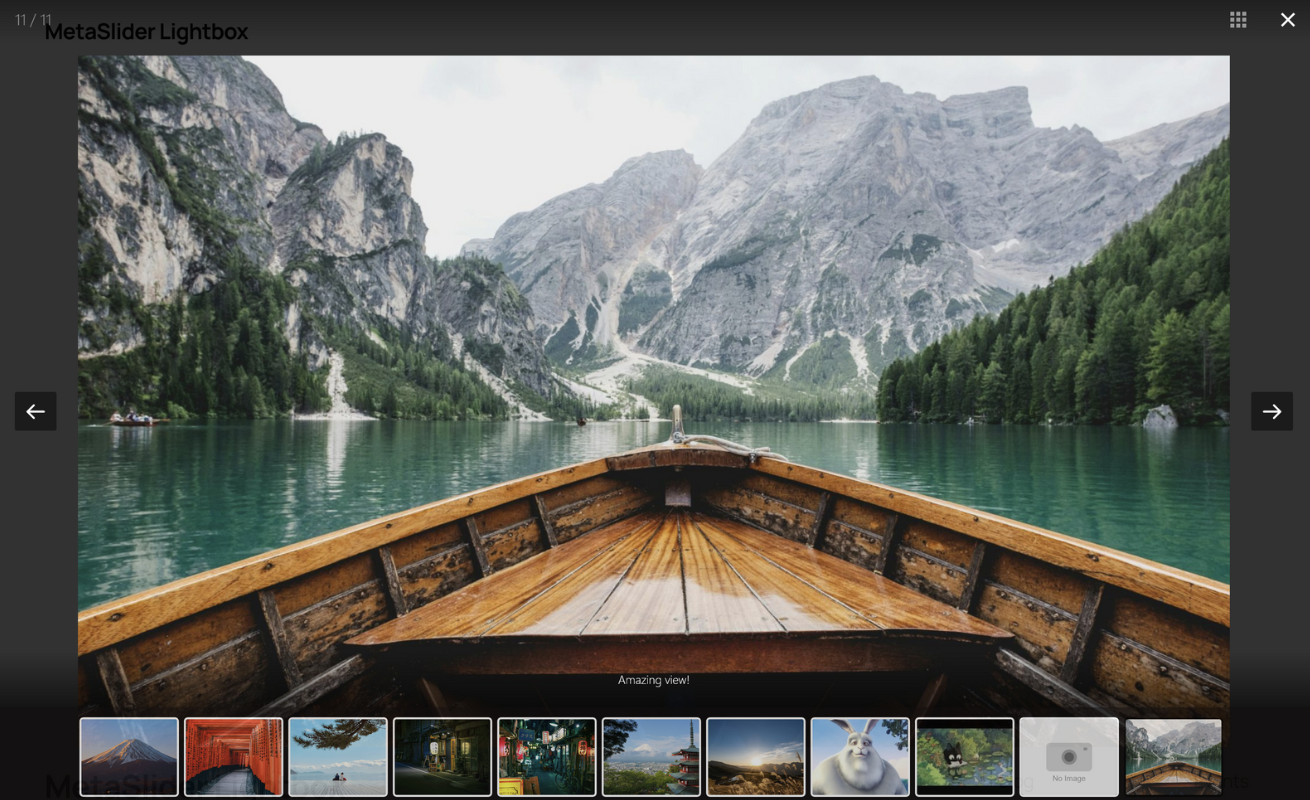Image resolution: width=1310 pixels, height=800 pixels.
Task: Jump to the sunset field thumbnail
Action: click(755, 757)
